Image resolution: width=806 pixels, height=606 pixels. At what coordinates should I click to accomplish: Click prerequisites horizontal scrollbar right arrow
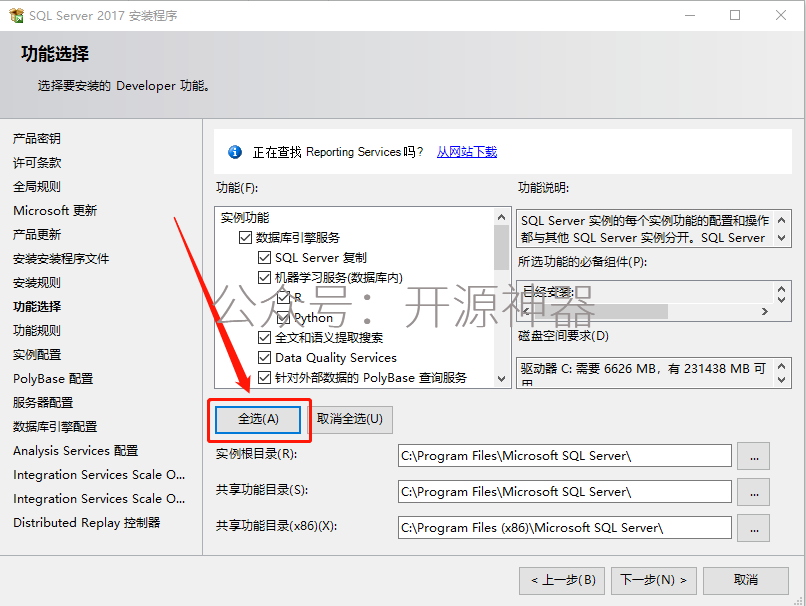(x=765, y=311)
